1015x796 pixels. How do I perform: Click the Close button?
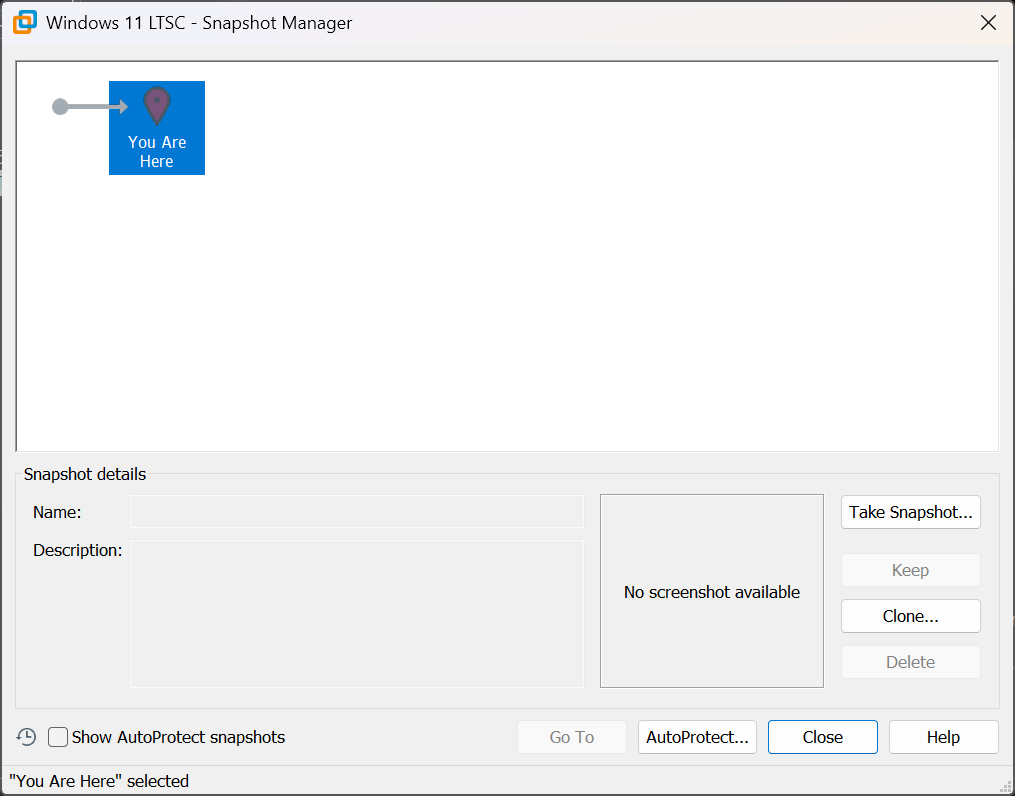[823, 736]
